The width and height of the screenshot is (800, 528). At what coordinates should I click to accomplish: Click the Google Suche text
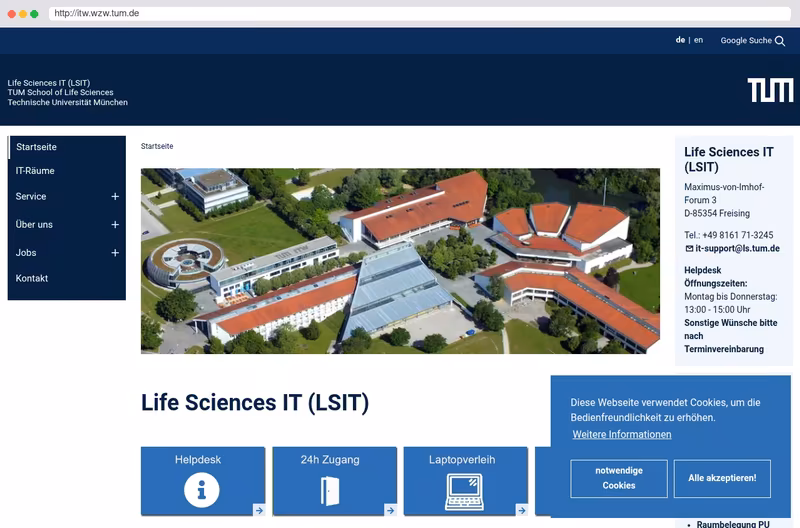[746, 40]
